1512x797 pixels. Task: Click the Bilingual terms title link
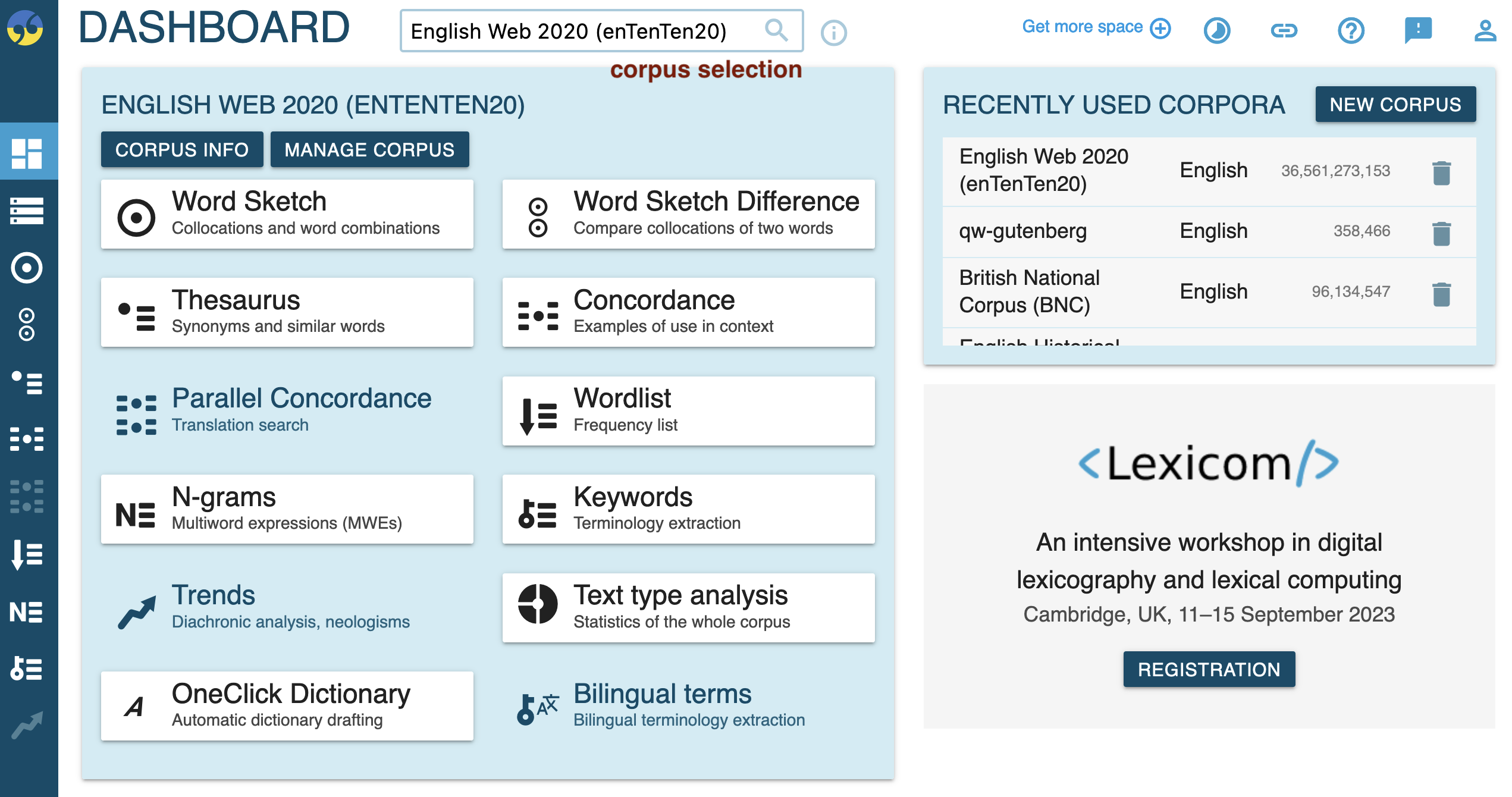point(663,694)
